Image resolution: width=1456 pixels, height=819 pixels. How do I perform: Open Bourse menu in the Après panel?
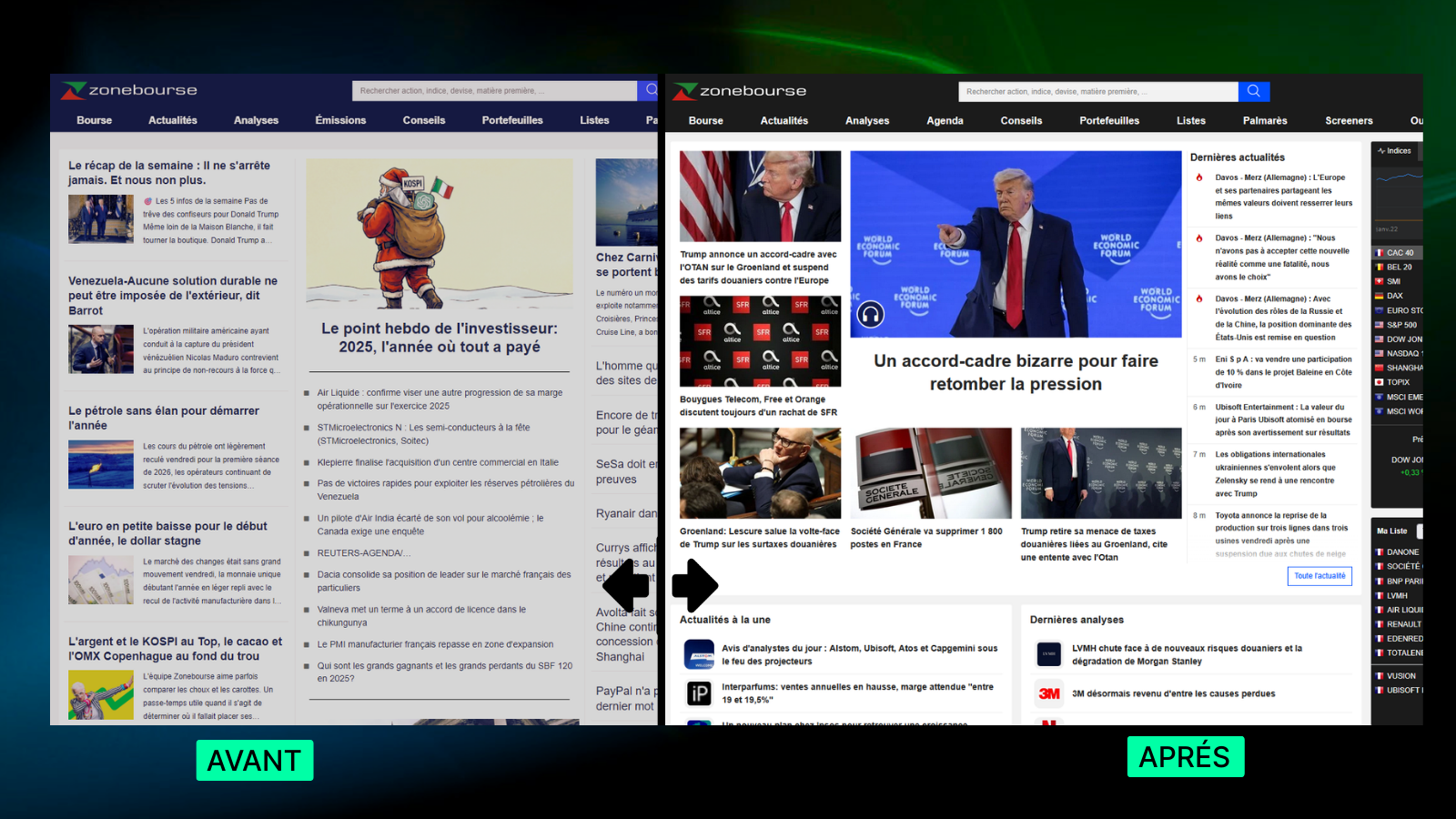point(706,121)
